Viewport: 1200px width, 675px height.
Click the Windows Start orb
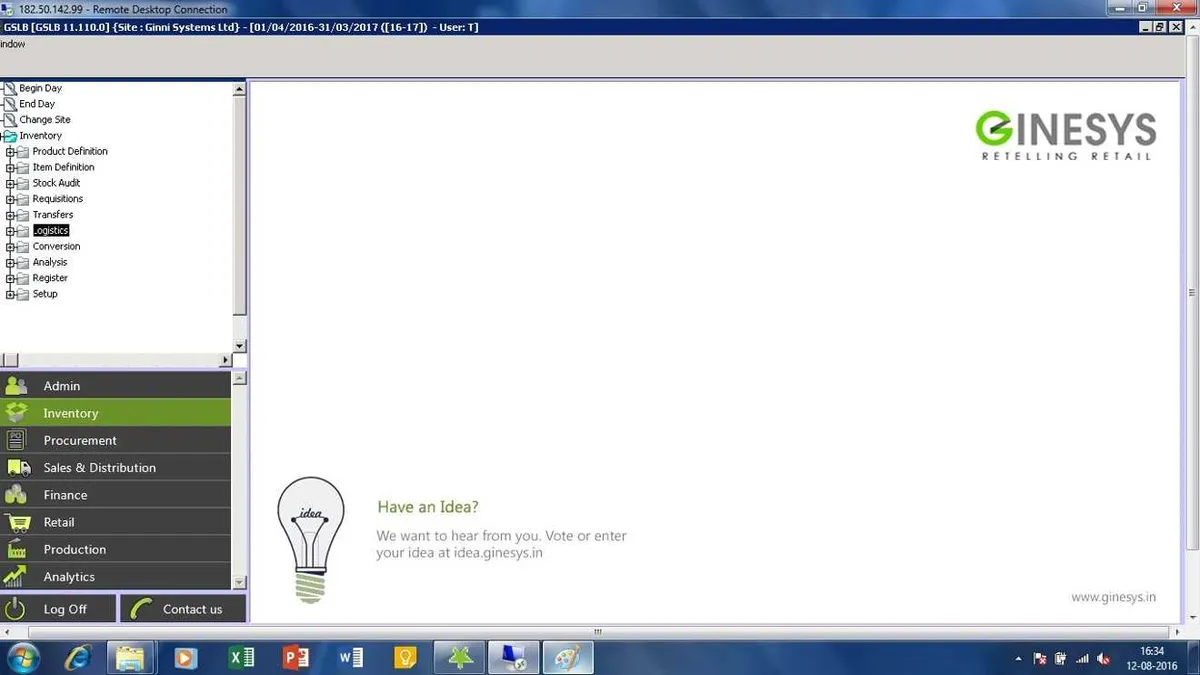pos(22,658)
